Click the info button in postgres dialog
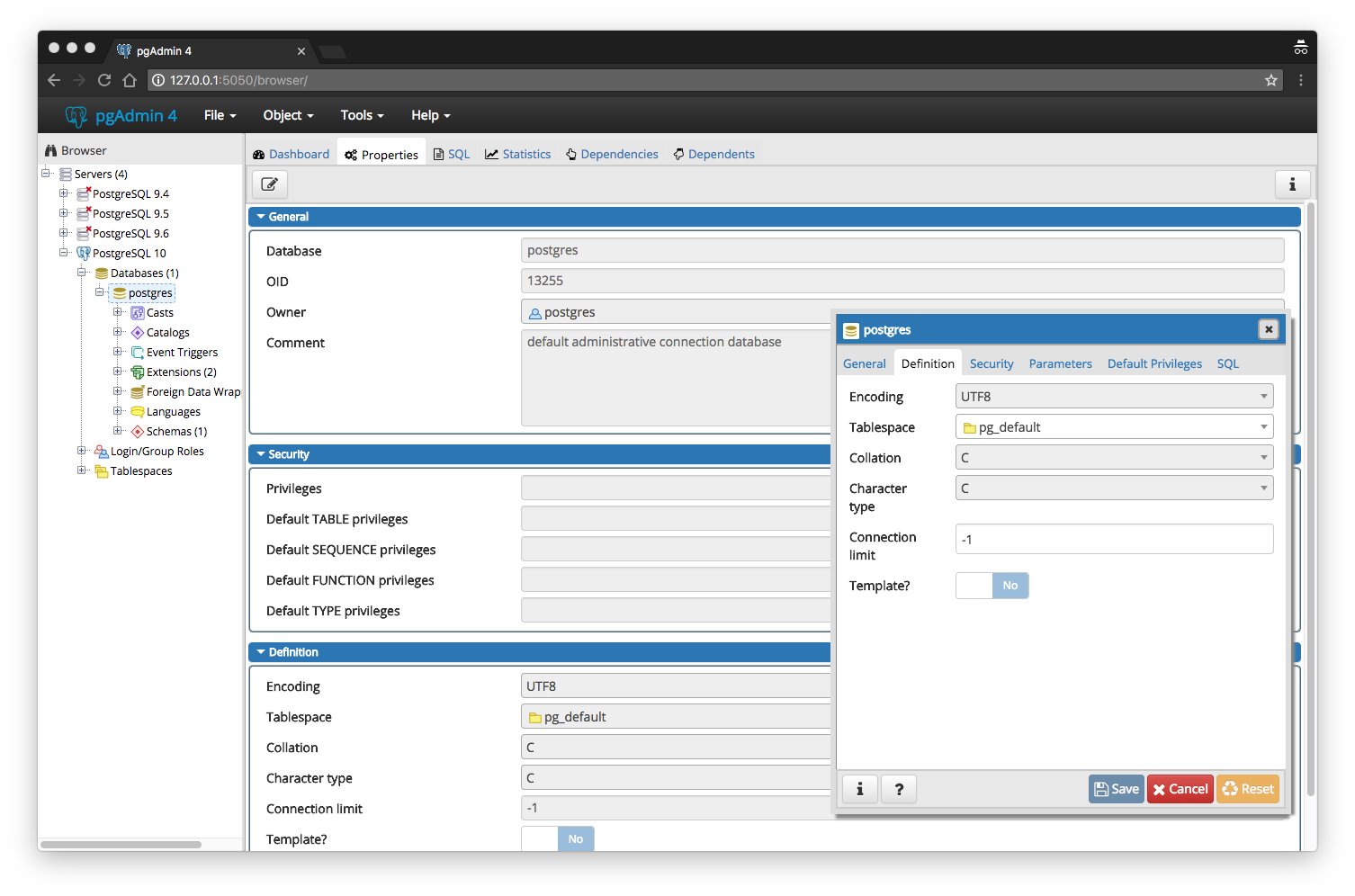Screen dimensions: 1355x896 860,789
